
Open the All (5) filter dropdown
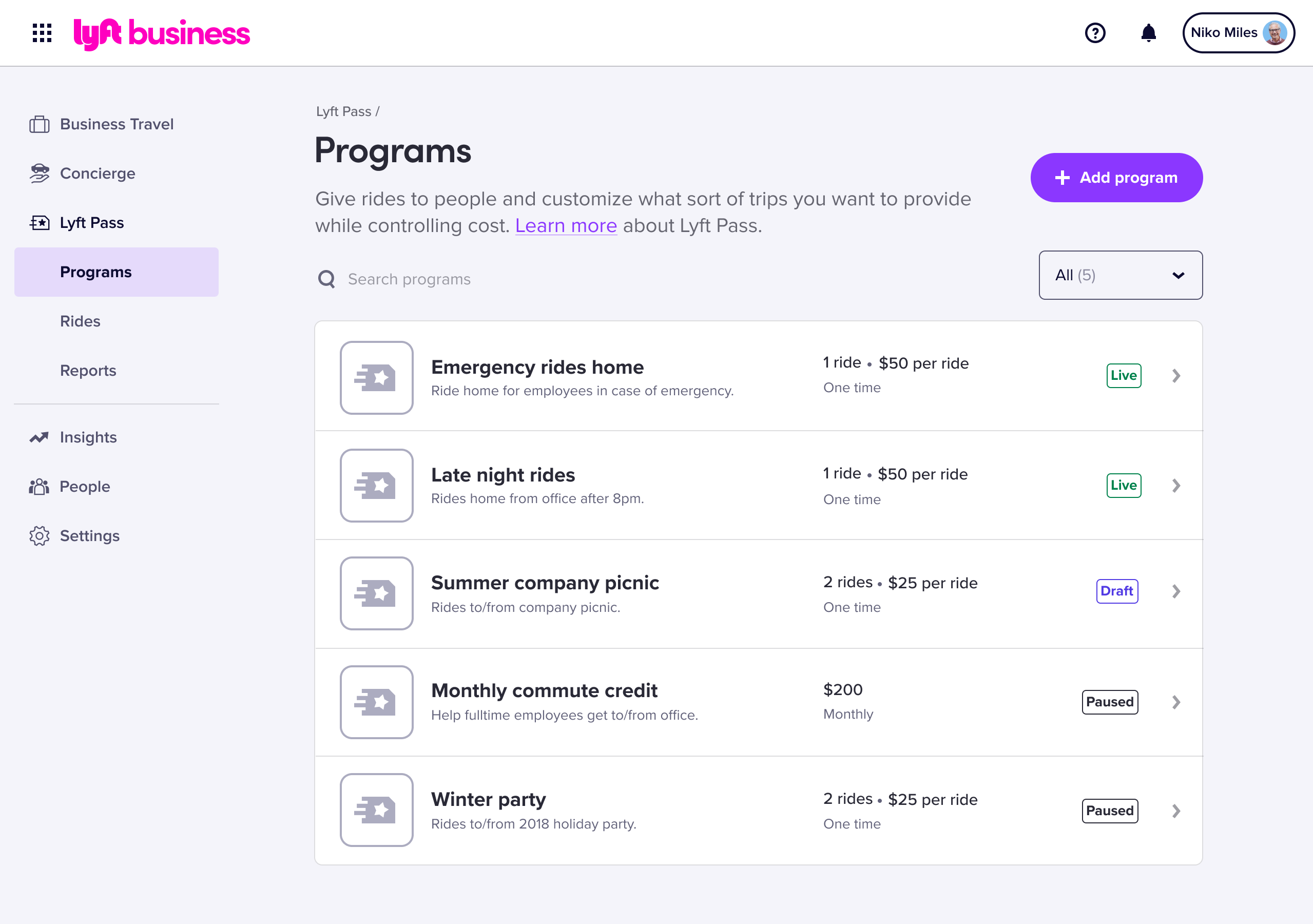(1121, 275)
